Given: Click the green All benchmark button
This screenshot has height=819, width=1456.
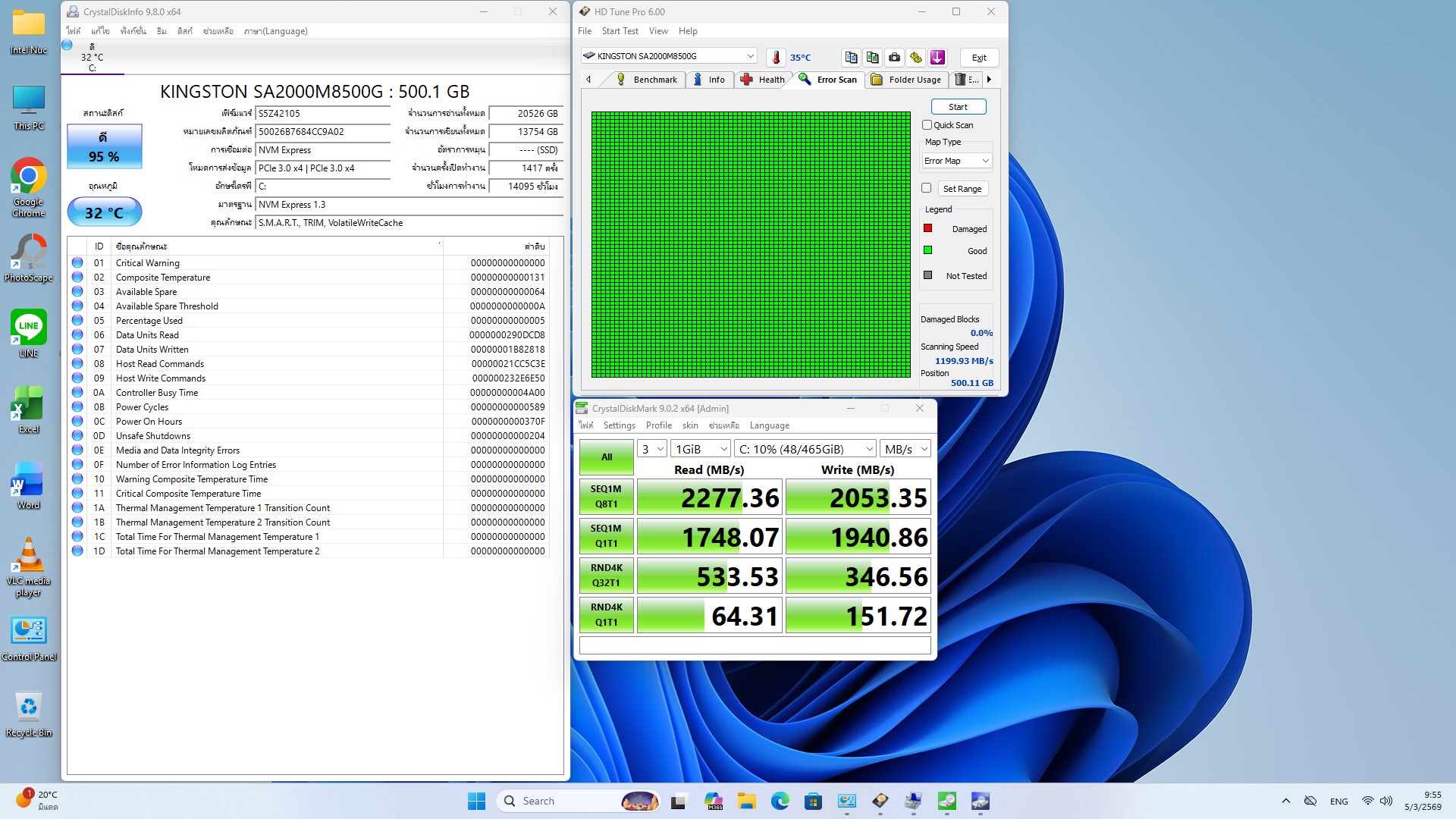Looking at the screenshot, I should pyautogui.click(x=606, y=457).
